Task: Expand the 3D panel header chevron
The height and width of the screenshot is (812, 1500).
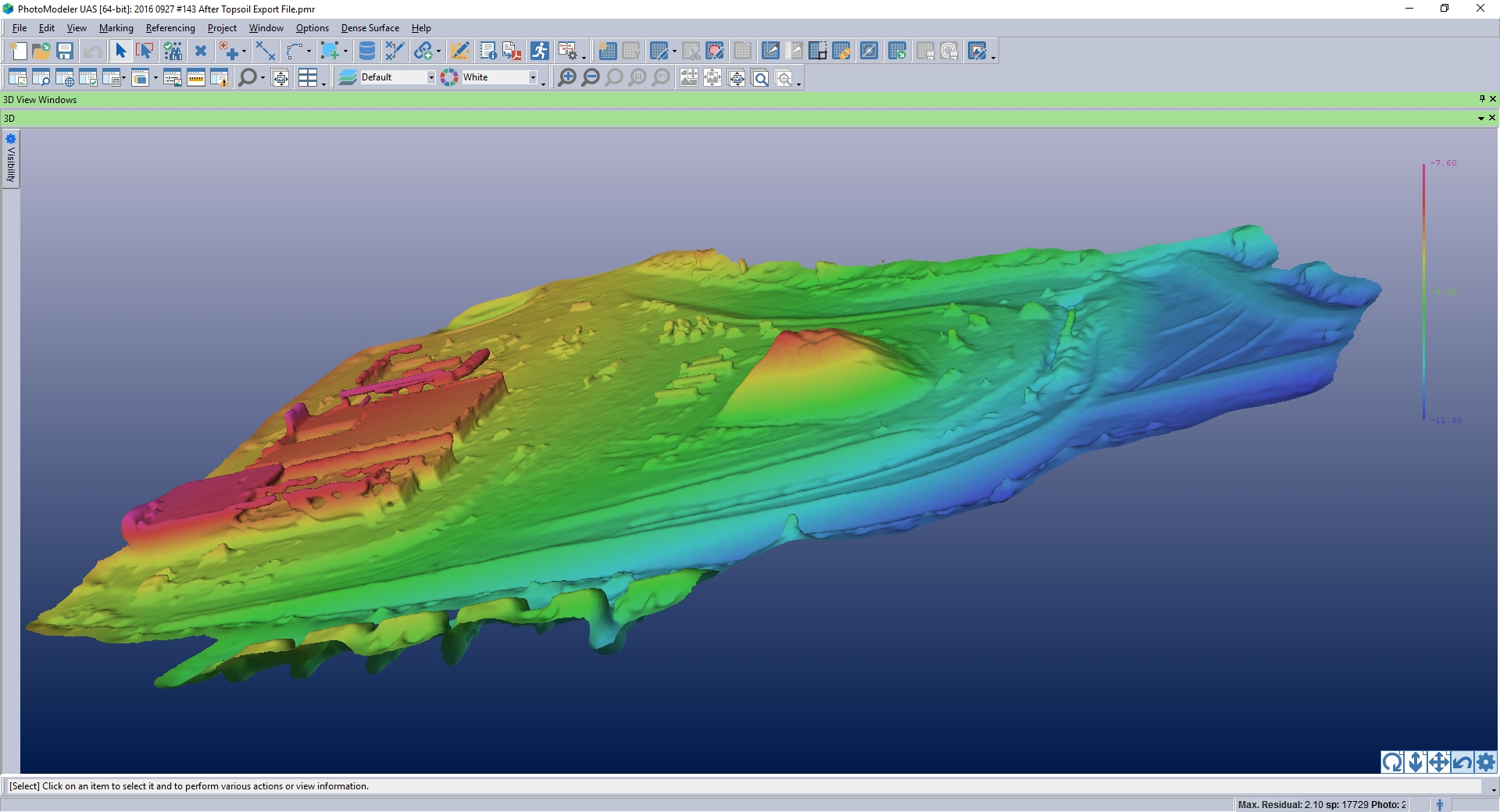Action: 1480,118
